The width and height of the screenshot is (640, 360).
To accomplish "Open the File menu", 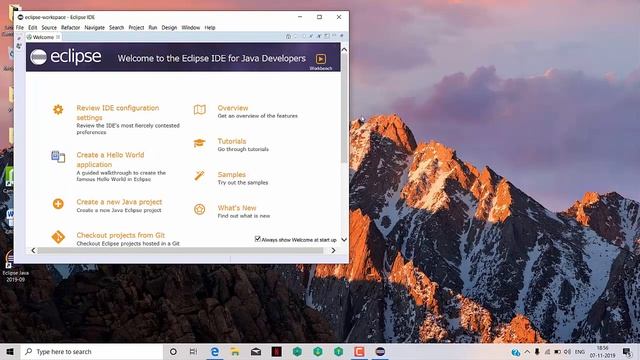I will pyautogui.click(x=20, y=27).
